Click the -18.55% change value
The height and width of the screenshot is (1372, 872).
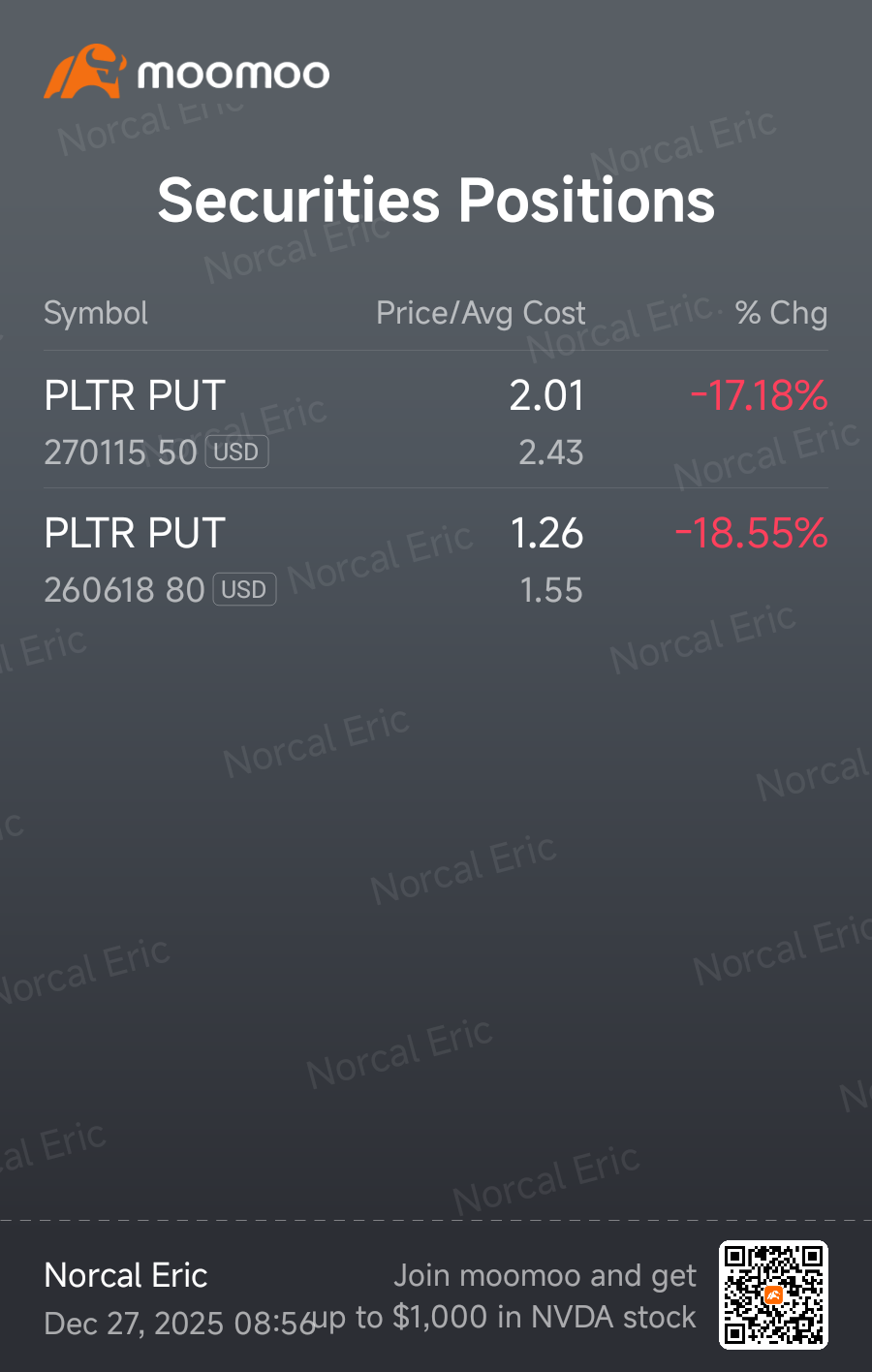click(x=752, y=533)
